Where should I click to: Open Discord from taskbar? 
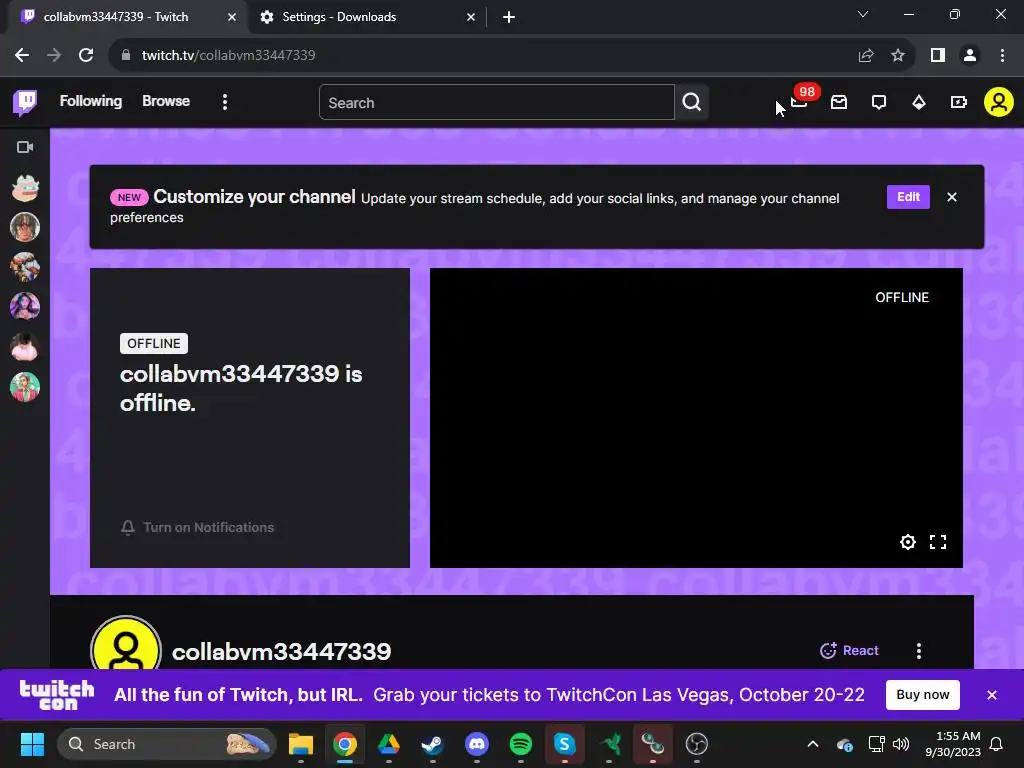(x=477, y=744)
